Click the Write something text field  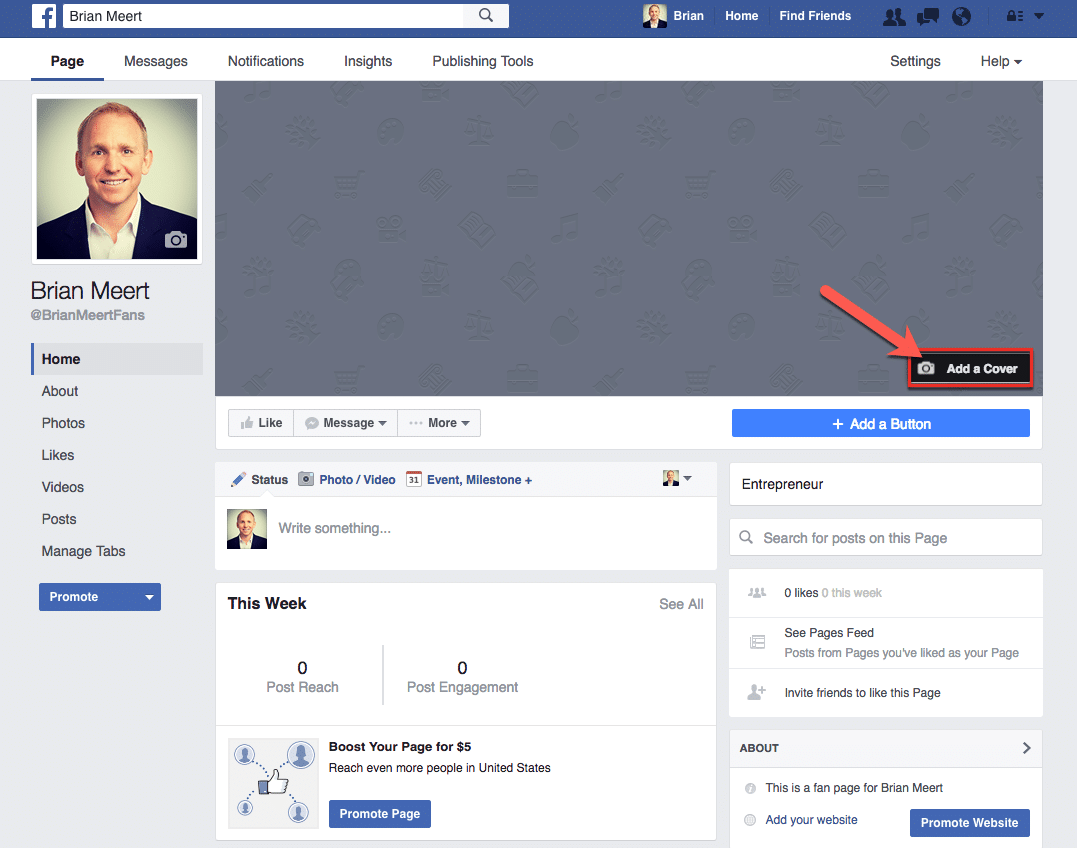pos(491,529)
